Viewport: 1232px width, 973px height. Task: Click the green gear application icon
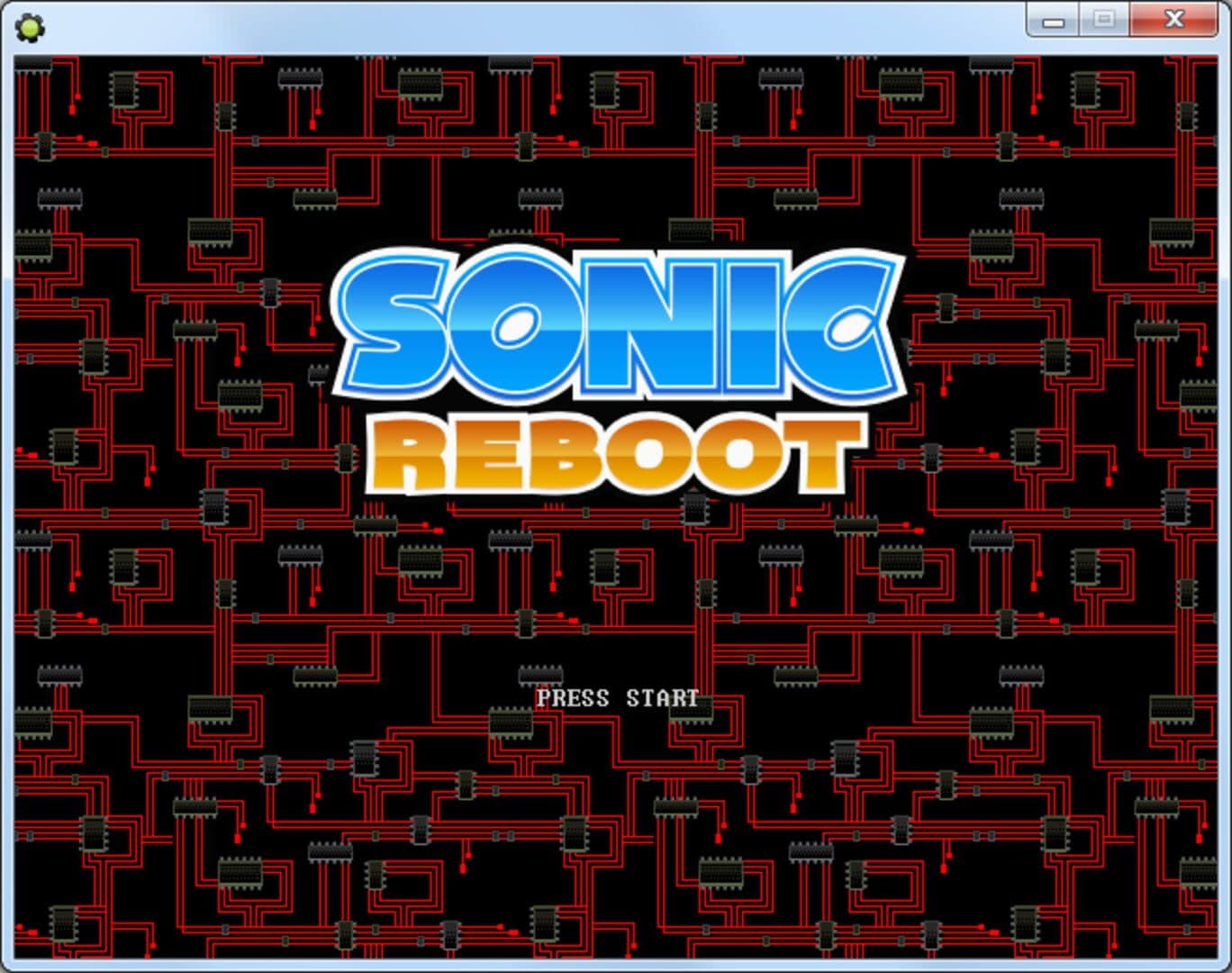pos(30,28)
